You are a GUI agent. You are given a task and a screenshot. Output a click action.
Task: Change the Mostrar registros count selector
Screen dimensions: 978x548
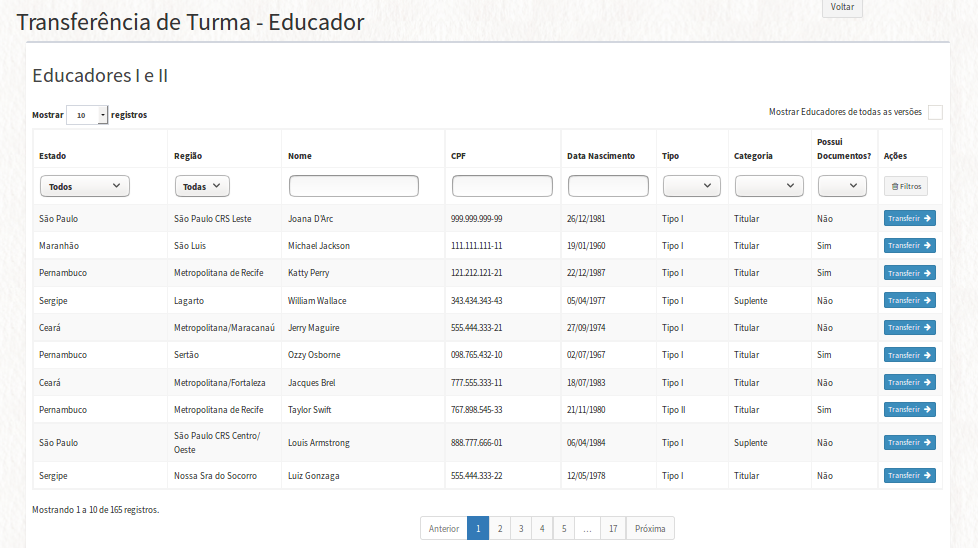(87, 115)
